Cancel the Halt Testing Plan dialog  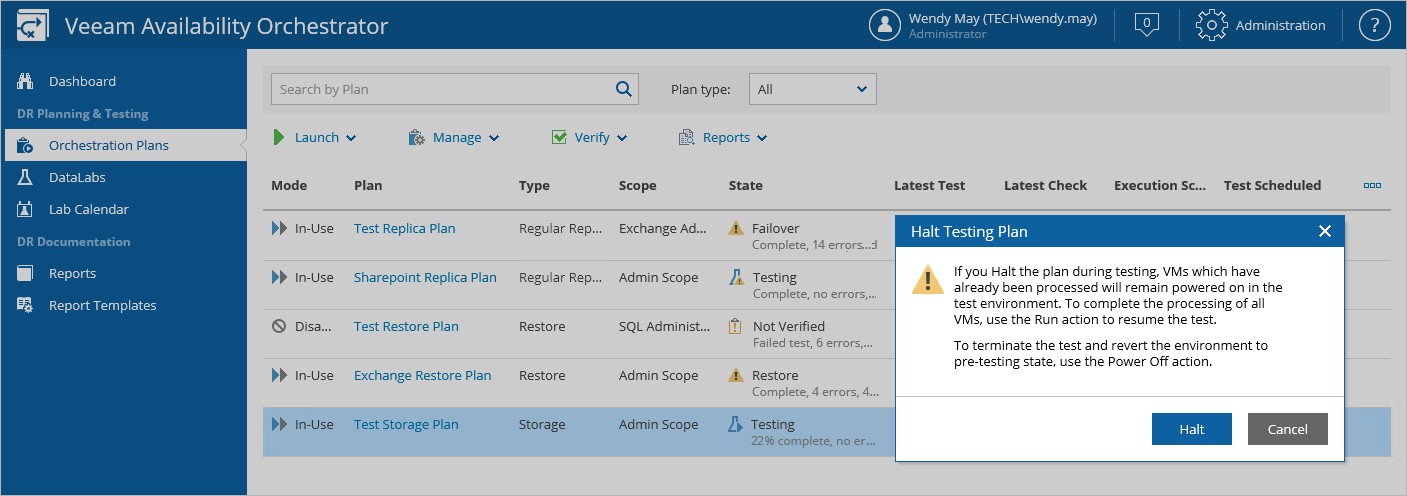[x=1287, y=429]
